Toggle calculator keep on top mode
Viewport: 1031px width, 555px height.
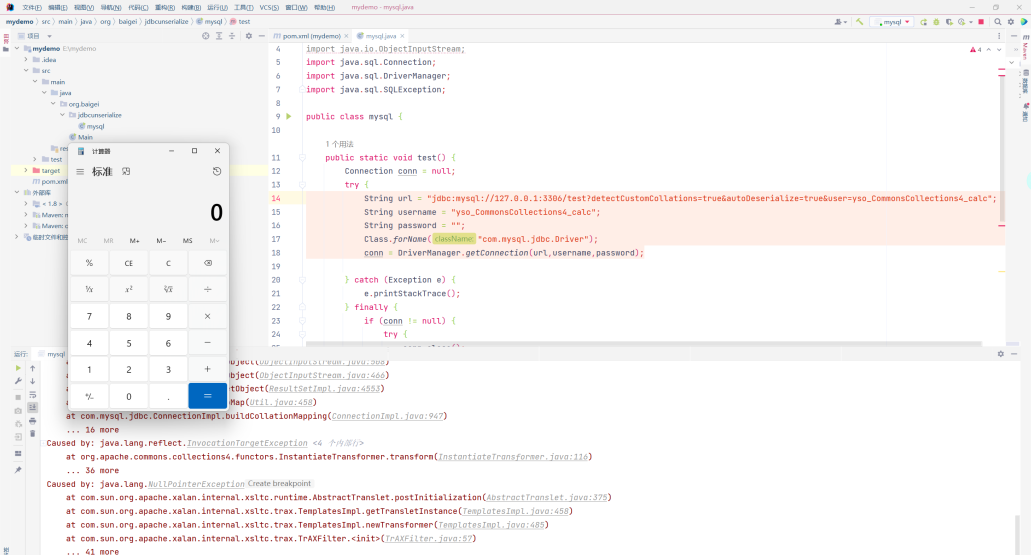pyautogui.click(x=126, y=171)
